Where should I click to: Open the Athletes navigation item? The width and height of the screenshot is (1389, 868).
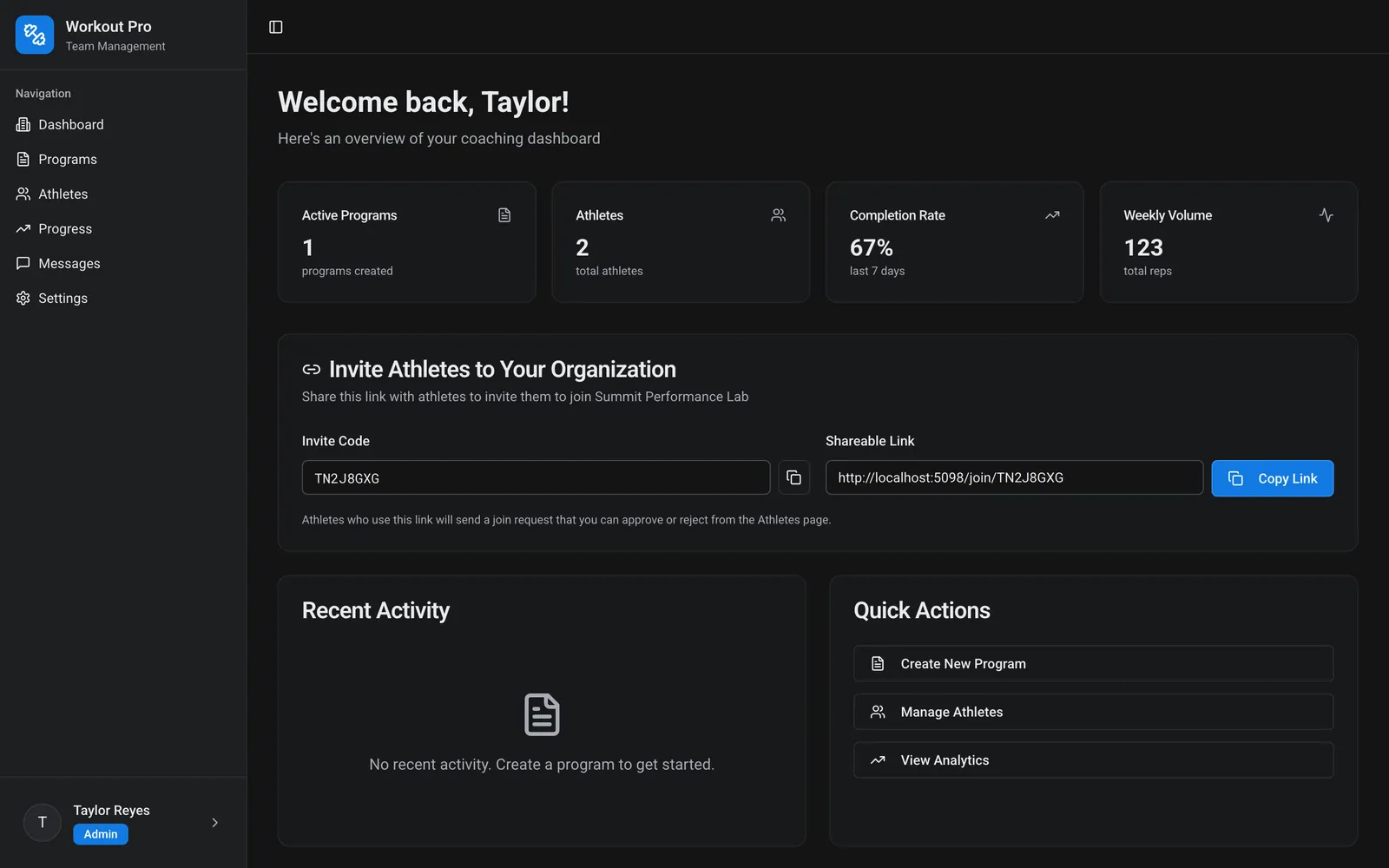[x=123, y=194]
